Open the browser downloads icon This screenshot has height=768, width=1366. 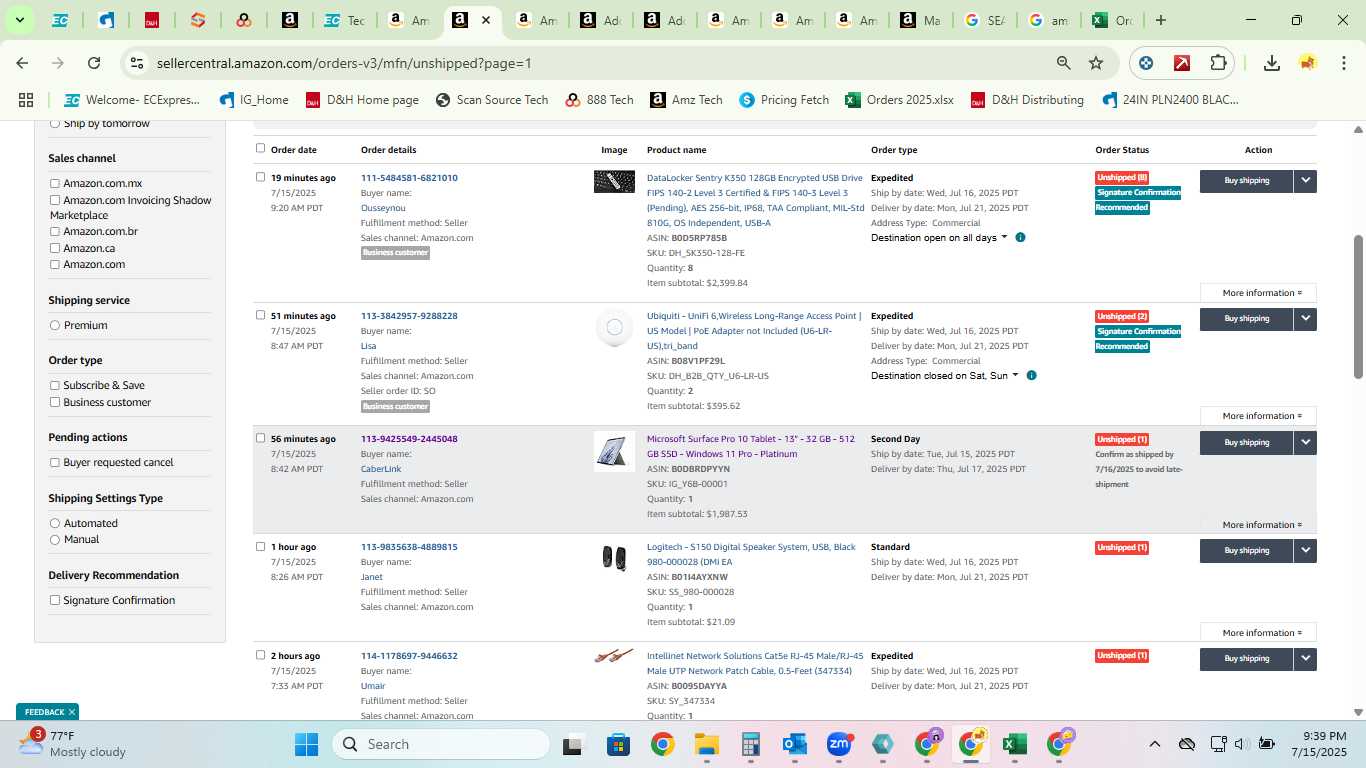click(x=1272, y=63)
